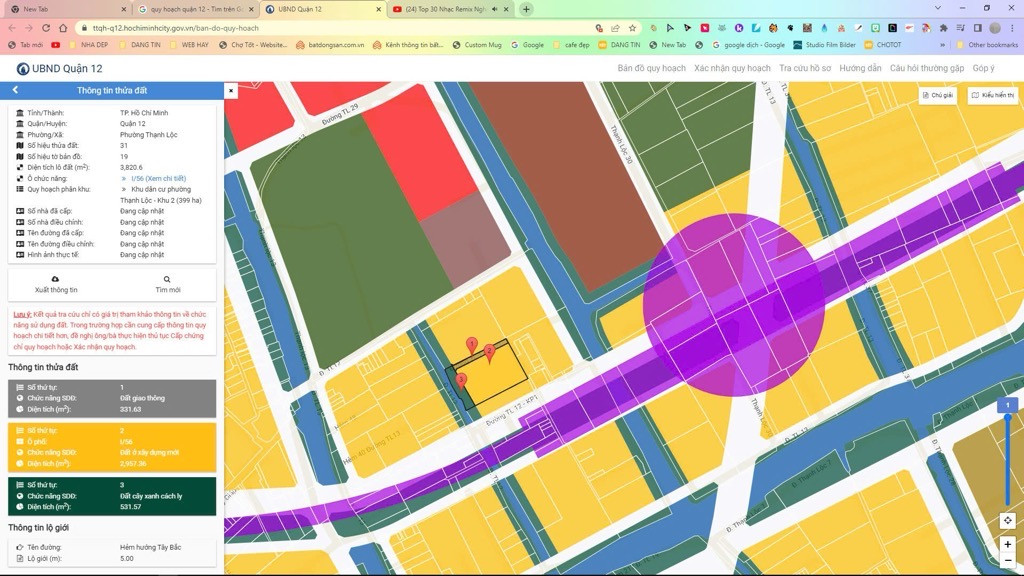Open Bản đồ quy hoạch menu item

(651, 68)
